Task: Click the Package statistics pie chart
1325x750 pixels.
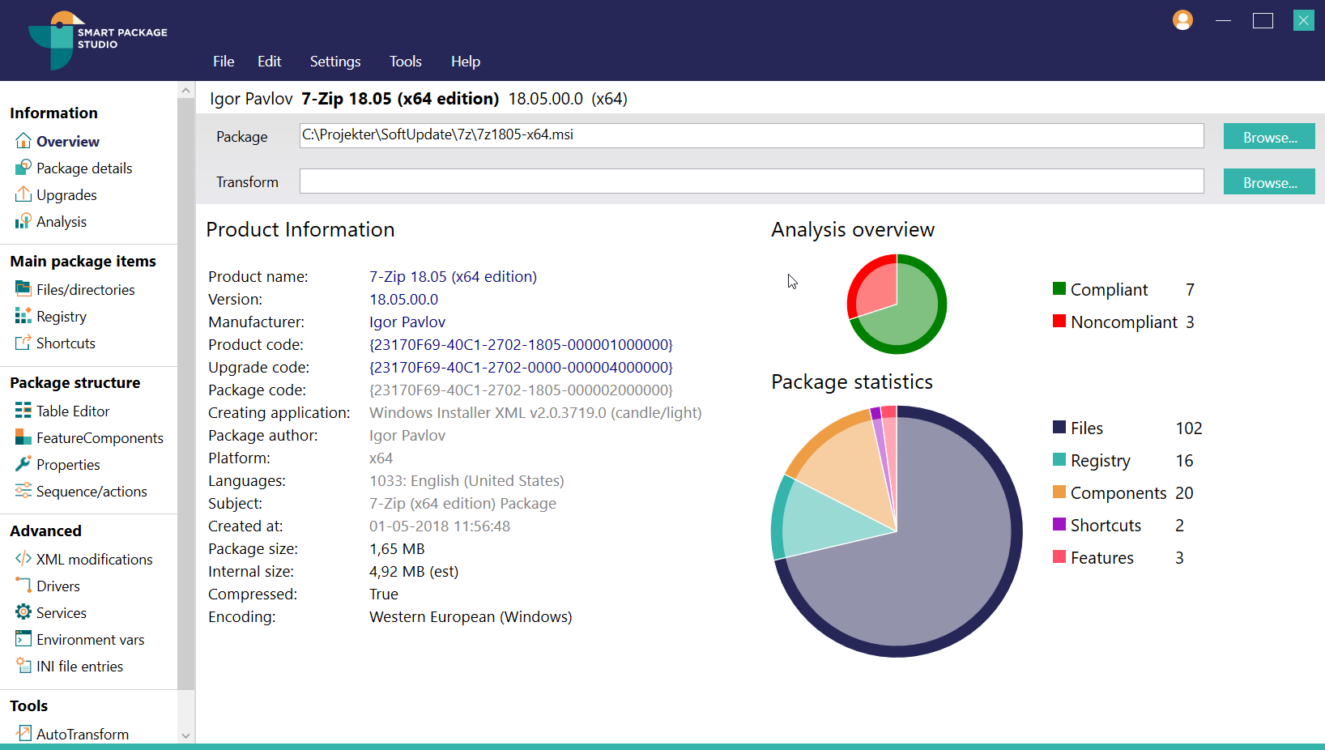Action: [897, 531]
